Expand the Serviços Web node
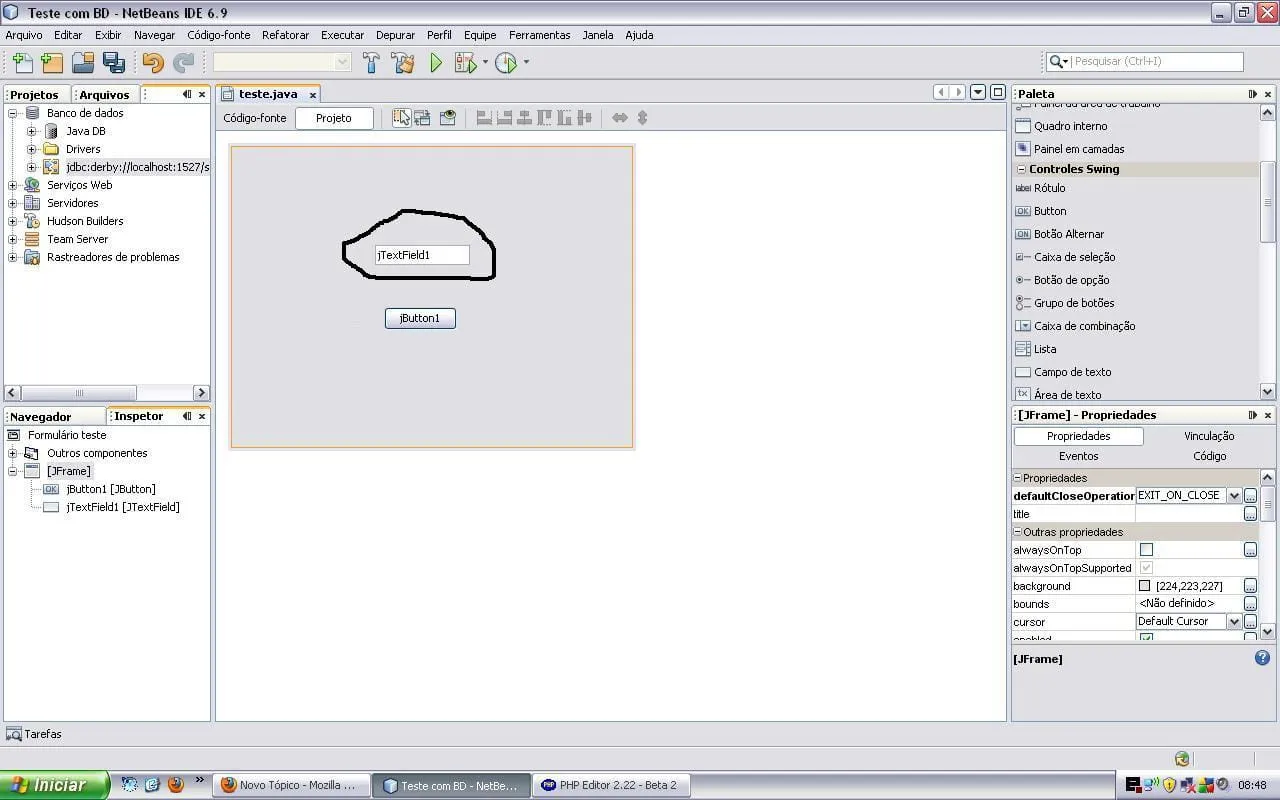The height and width of the screenshot is (800, 1280). click(13, 185)
